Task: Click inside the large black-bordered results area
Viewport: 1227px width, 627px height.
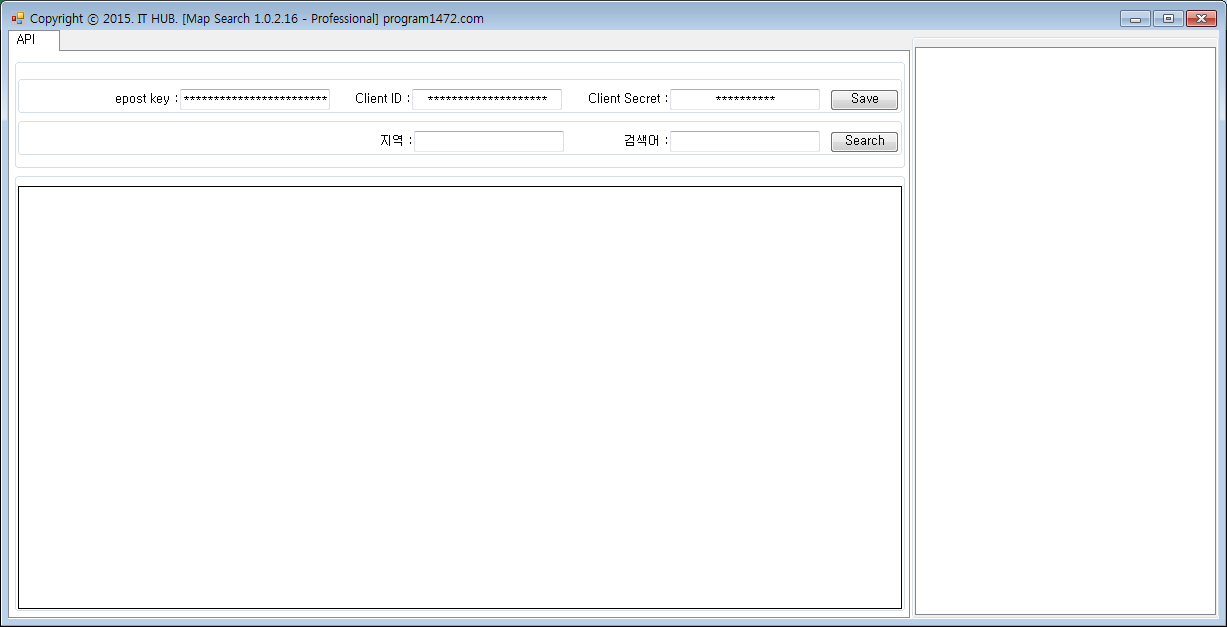Action: (460, 397)
